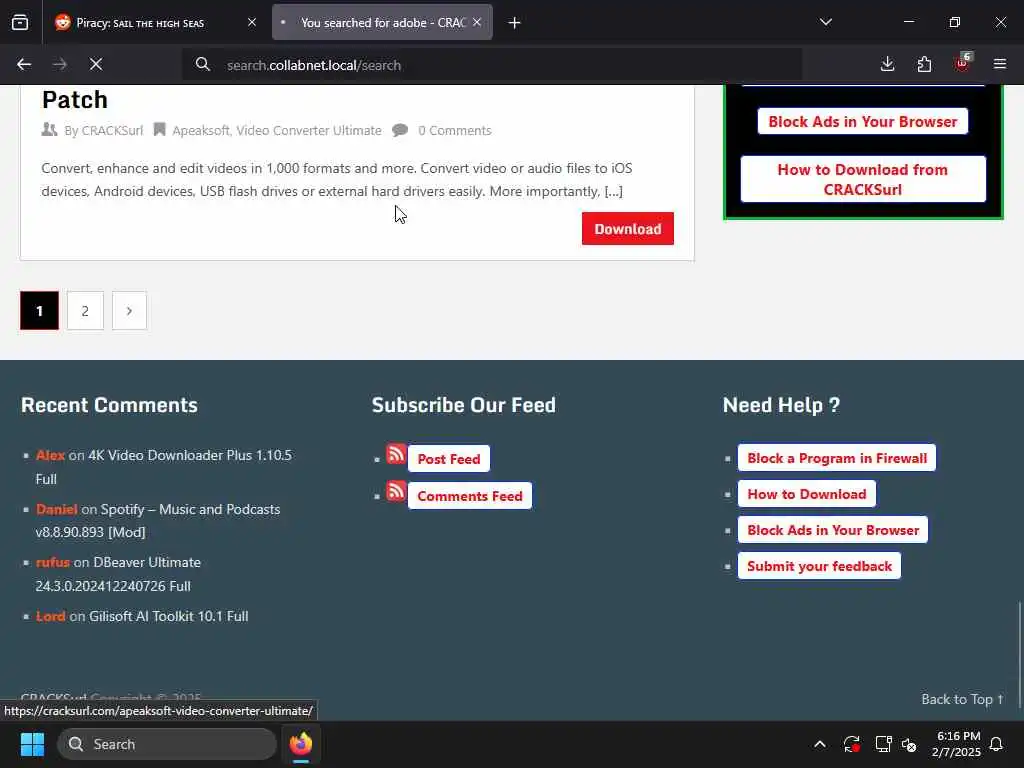Open footer Block Ads in Your Browser
This screenshot has width=1024, height=768.
click(833, 530)
